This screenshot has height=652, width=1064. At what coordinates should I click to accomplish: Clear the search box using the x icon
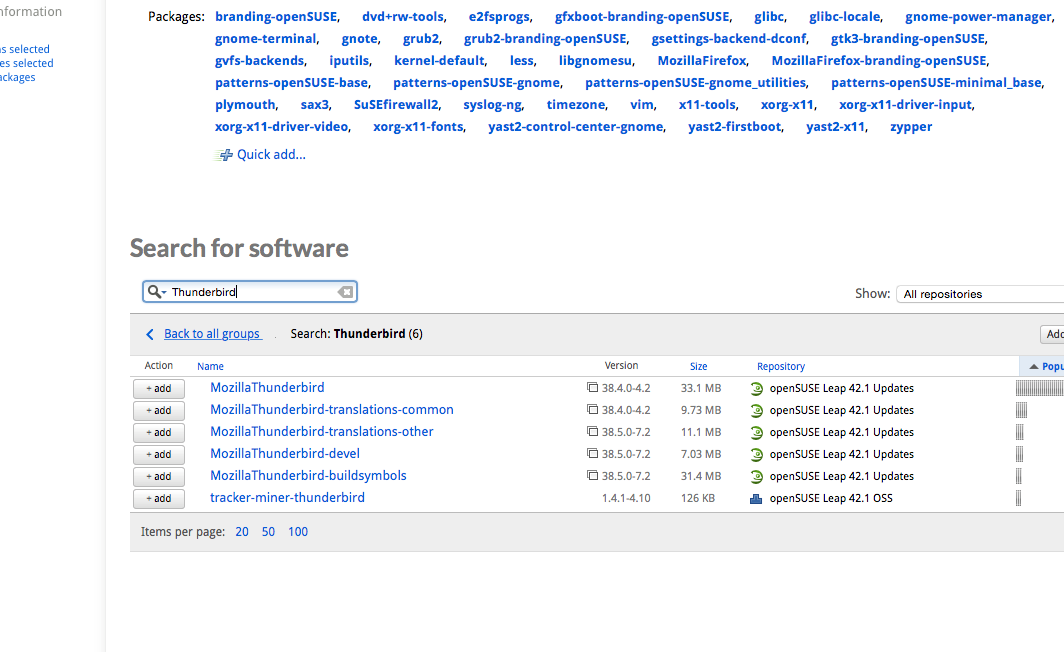[346, 291]
